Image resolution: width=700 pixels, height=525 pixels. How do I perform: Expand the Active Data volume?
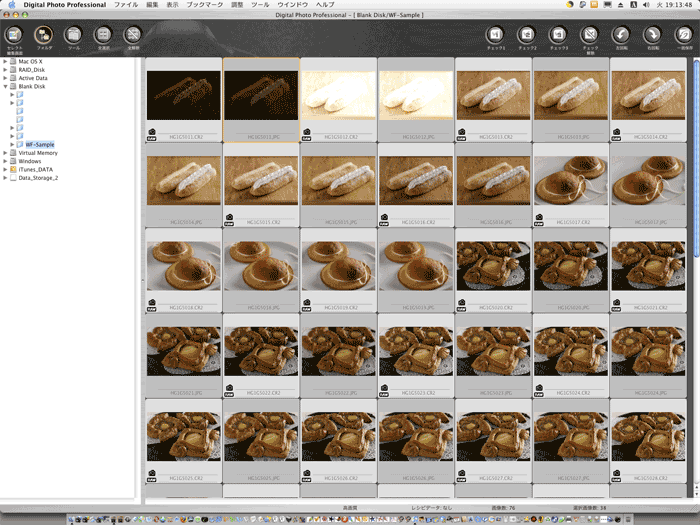pos(5,78)
